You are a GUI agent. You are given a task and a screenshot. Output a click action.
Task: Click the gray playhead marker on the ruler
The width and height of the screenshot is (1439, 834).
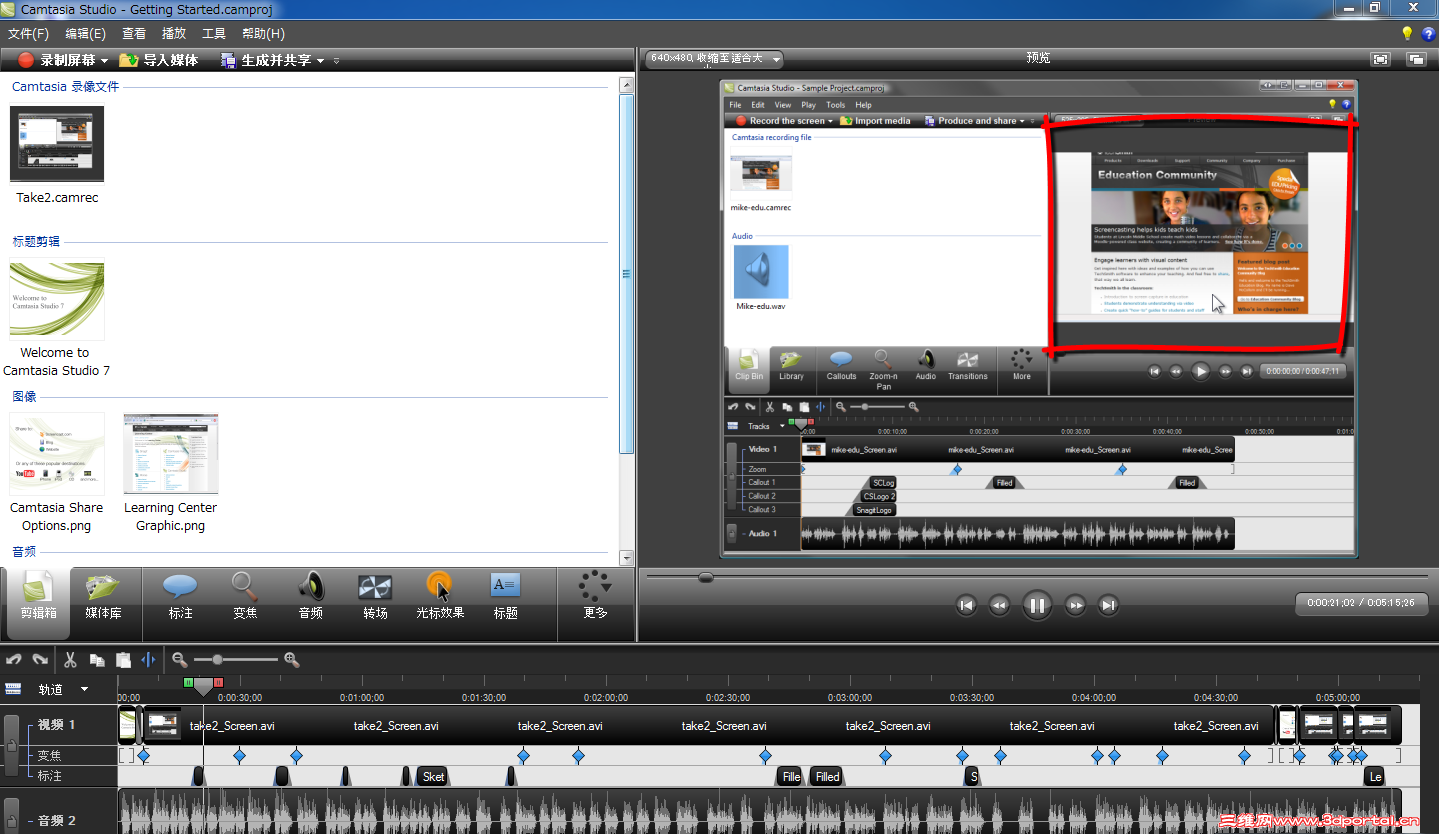(x=203, y=687)
